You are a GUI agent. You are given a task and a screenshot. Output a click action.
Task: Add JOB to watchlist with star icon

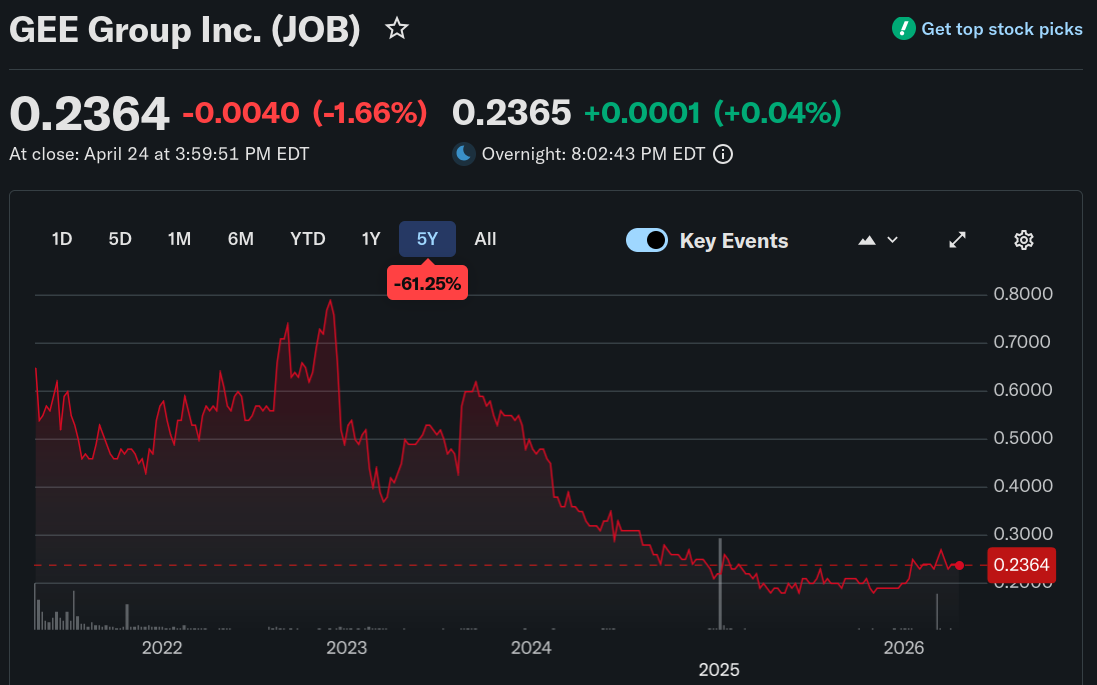coord(397,29)
